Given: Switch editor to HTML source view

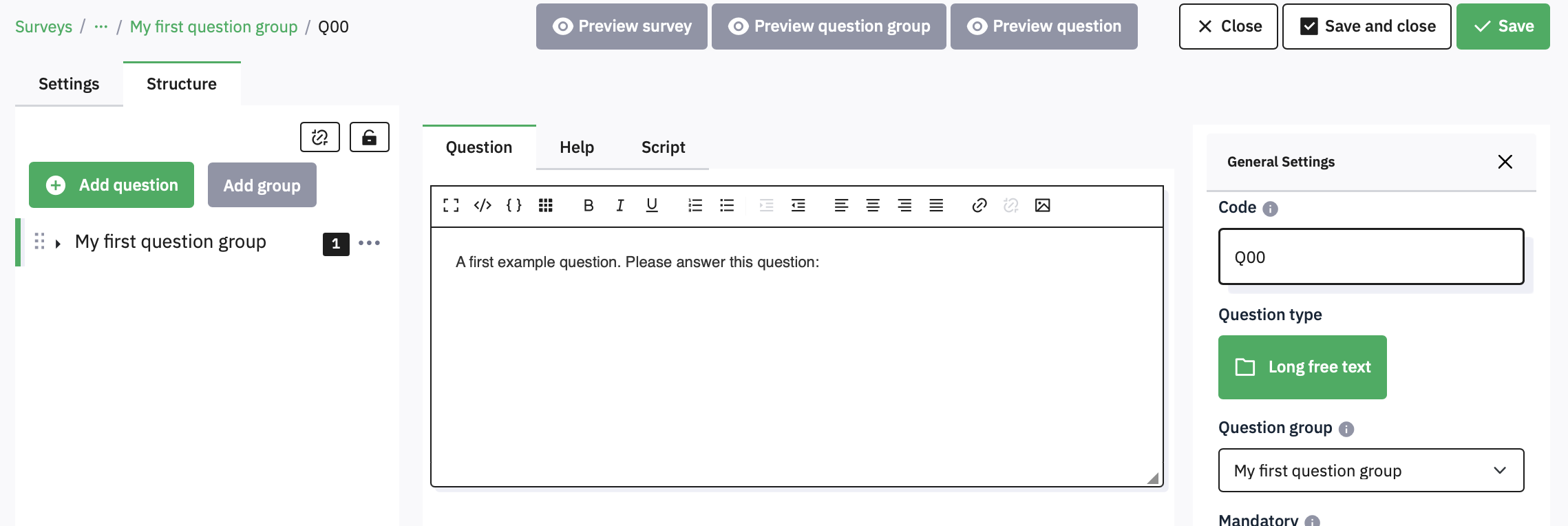Looking at the screenshot, I should click(x=483, y=205).
